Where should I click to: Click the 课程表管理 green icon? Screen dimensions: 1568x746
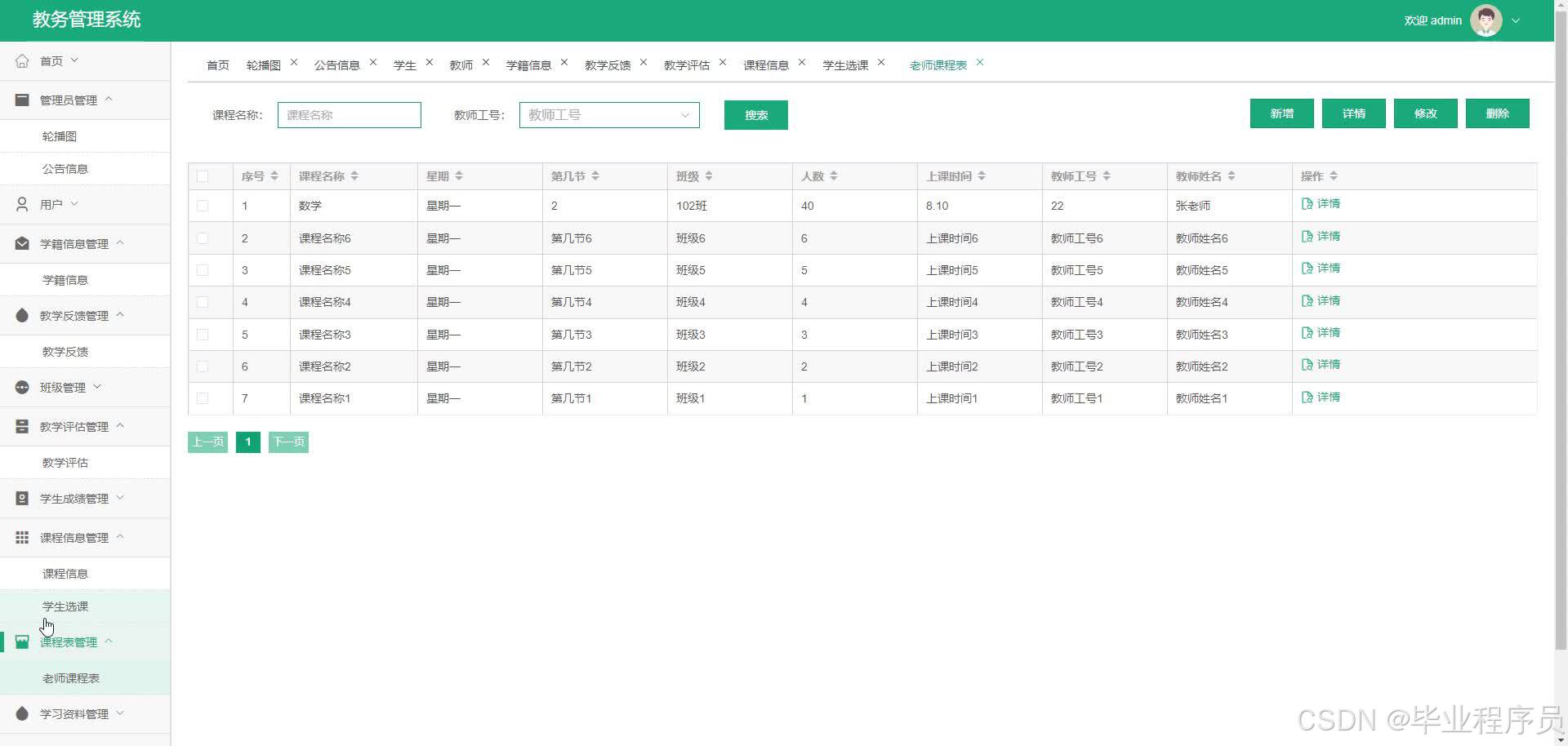coord(22,642)
